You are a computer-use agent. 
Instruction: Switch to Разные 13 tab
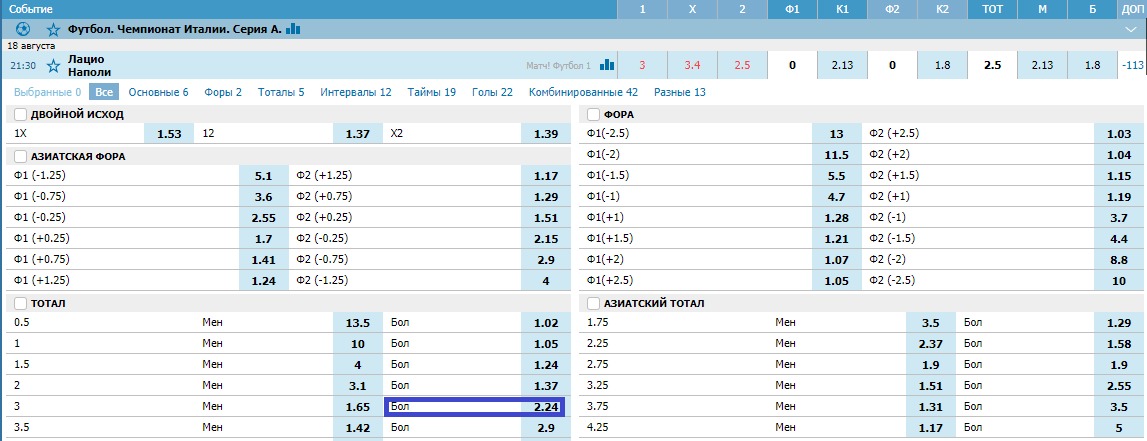pos(680,92)
